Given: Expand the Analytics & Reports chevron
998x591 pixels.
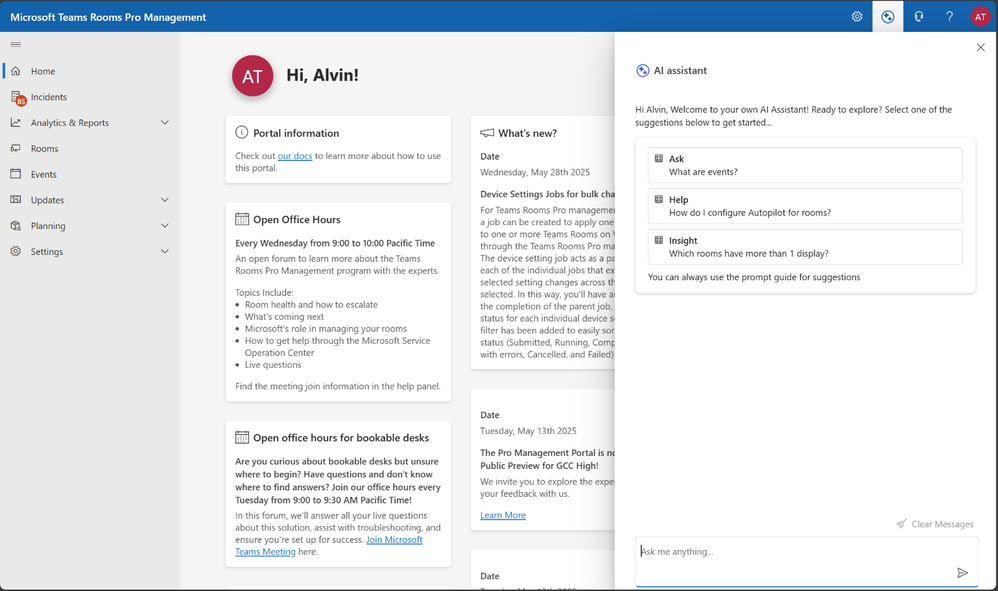Looking at the screenshot, I should tap(165, 122).
